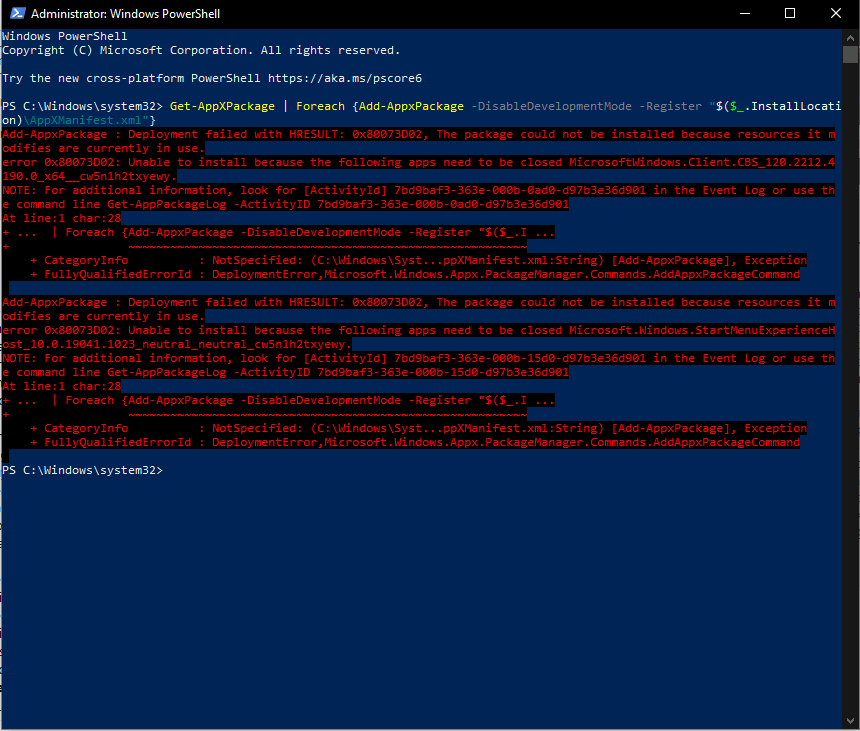Select the highlighted AppXManifest.xml text
Screen dimensions: 860x731
pyautogui.click(x=73, y=118)
